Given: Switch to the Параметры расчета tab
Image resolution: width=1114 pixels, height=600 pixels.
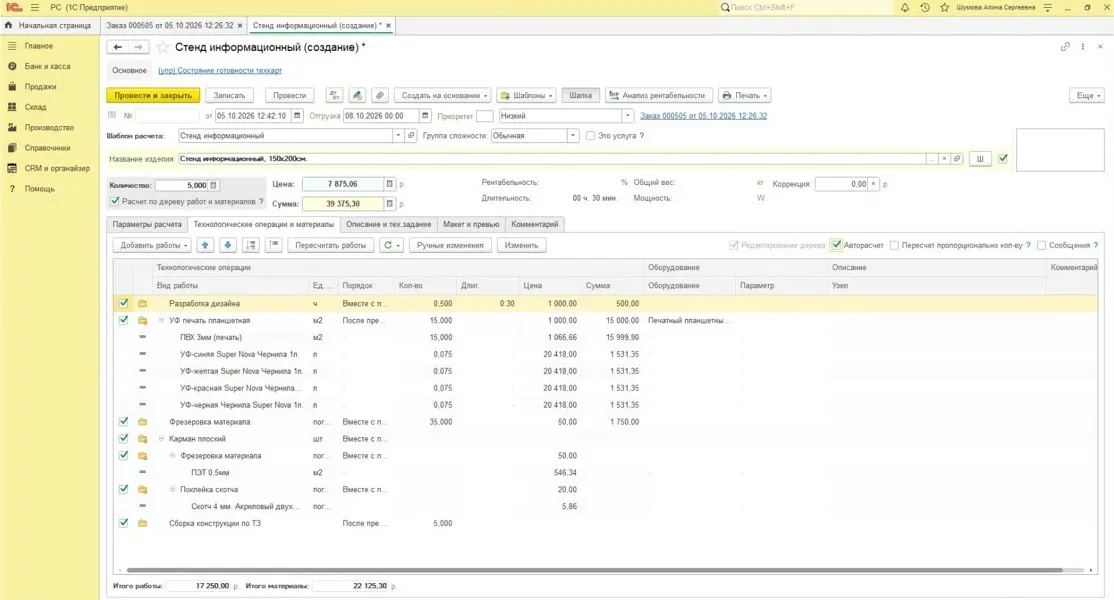Looking at the screenshot, I should [x=147, y=224].
